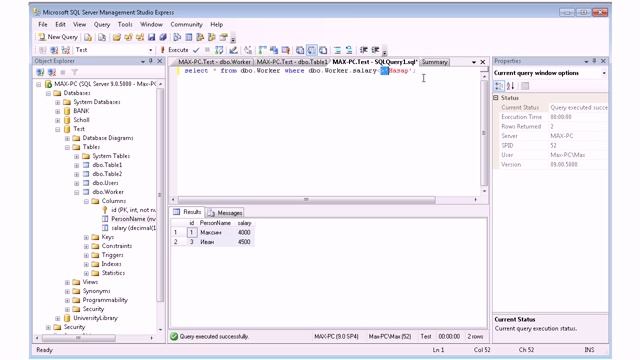Open the Tools menu
The width and height of the screenshot is (640, 360).
tap(125, 24)
